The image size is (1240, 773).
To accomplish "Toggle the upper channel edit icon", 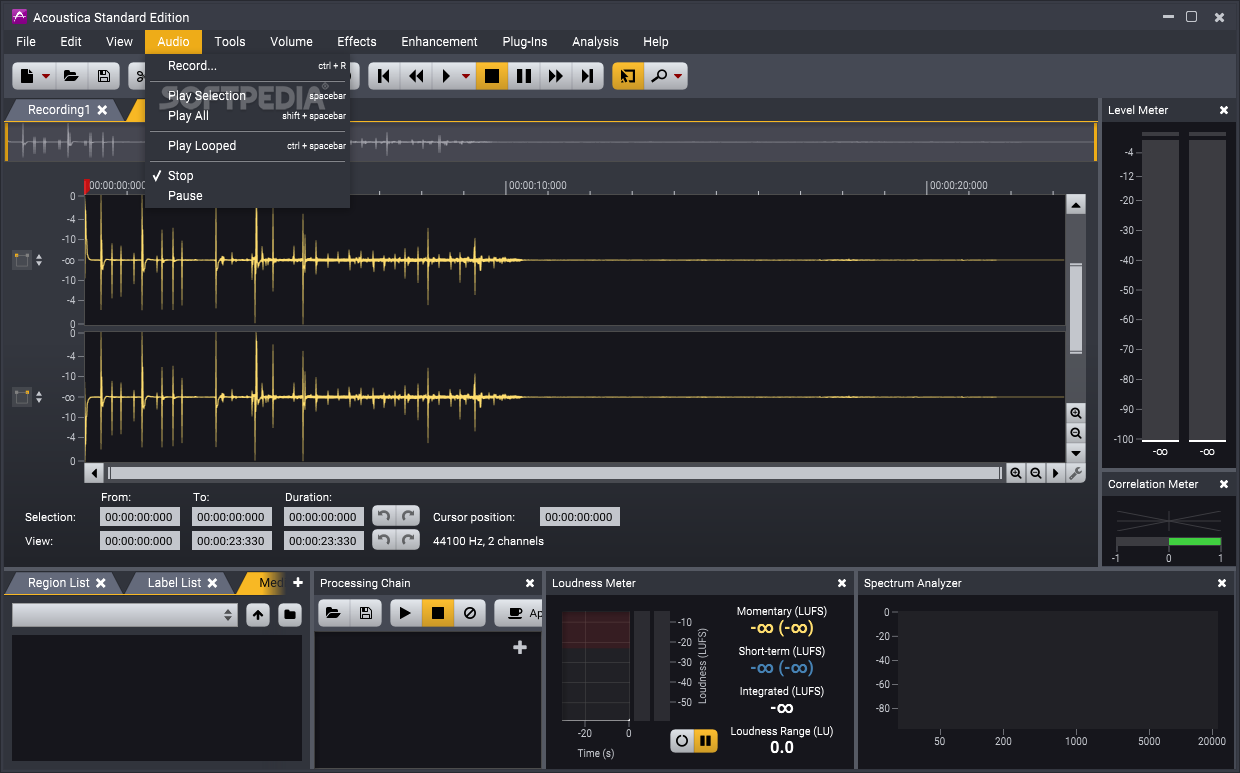I will (x=22, y=260).
